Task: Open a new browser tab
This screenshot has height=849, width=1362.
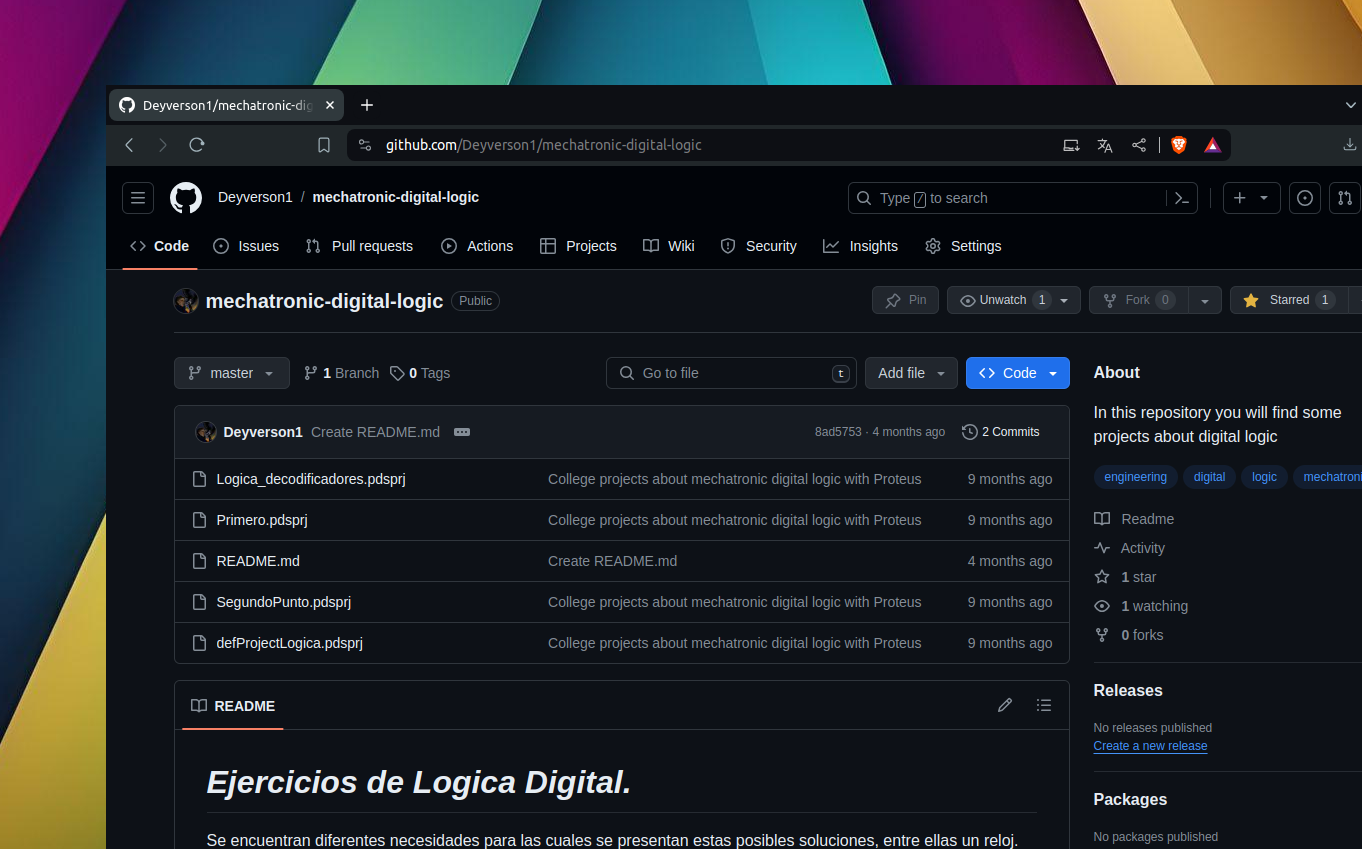Action: tap(367, 105)
